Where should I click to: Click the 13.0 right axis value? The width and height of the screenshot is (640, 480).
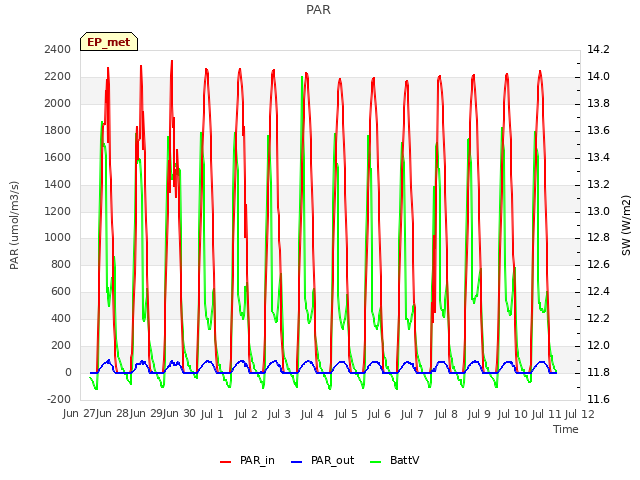(598, 211)
